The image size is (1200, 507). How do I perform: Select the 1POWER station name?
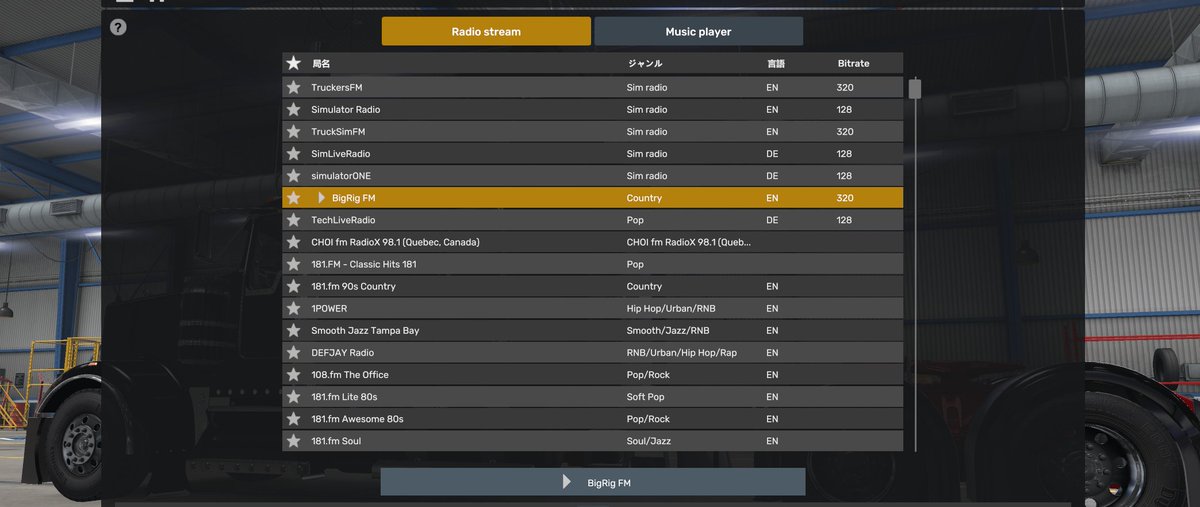[329, 308]
